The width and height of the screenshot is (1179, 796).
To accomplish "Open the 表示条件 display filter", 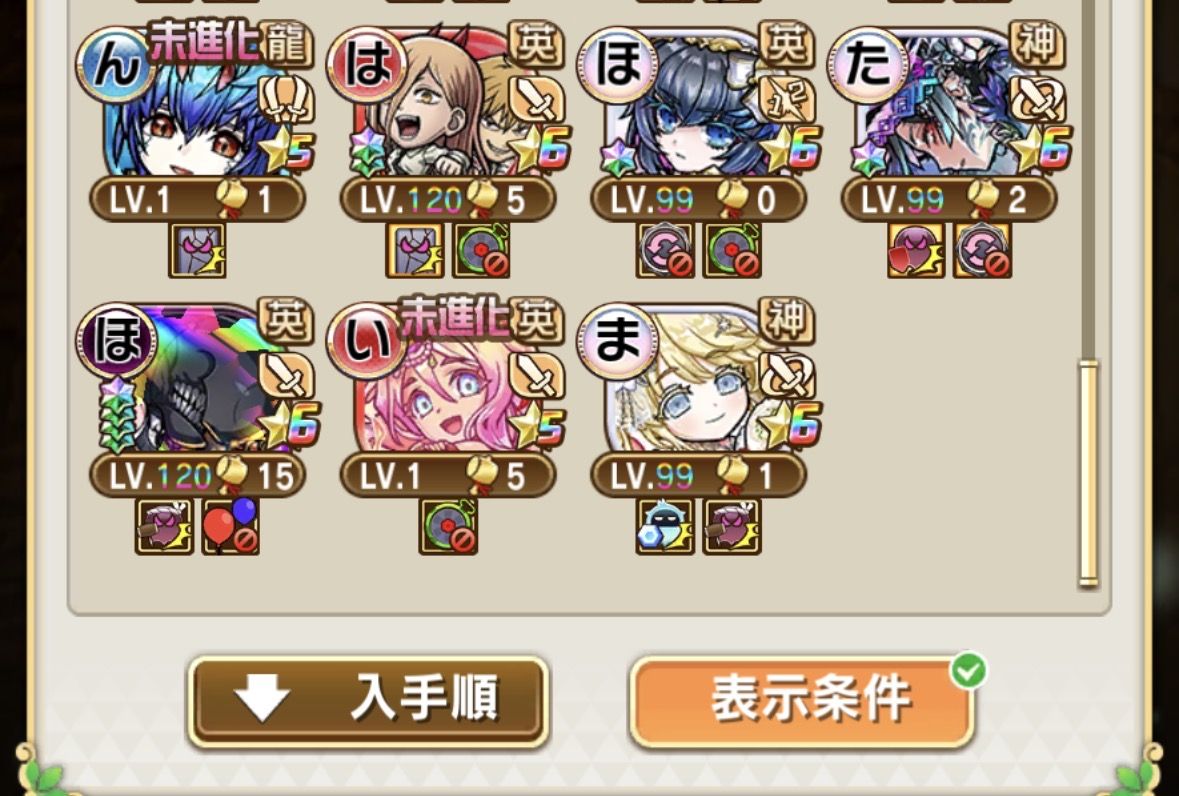I will tap(802, 701).
